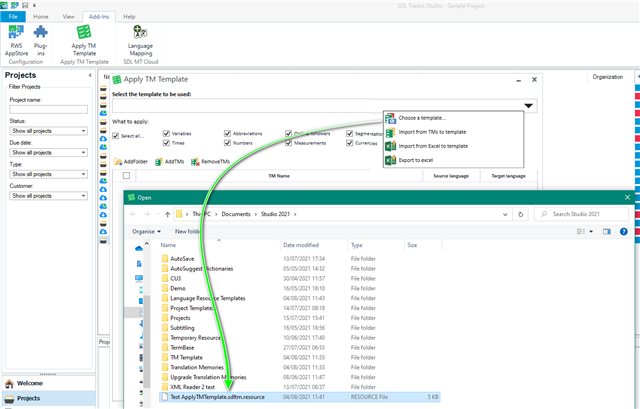
Task: Click the Search Studio 2021 field
Action: (581, 214)
